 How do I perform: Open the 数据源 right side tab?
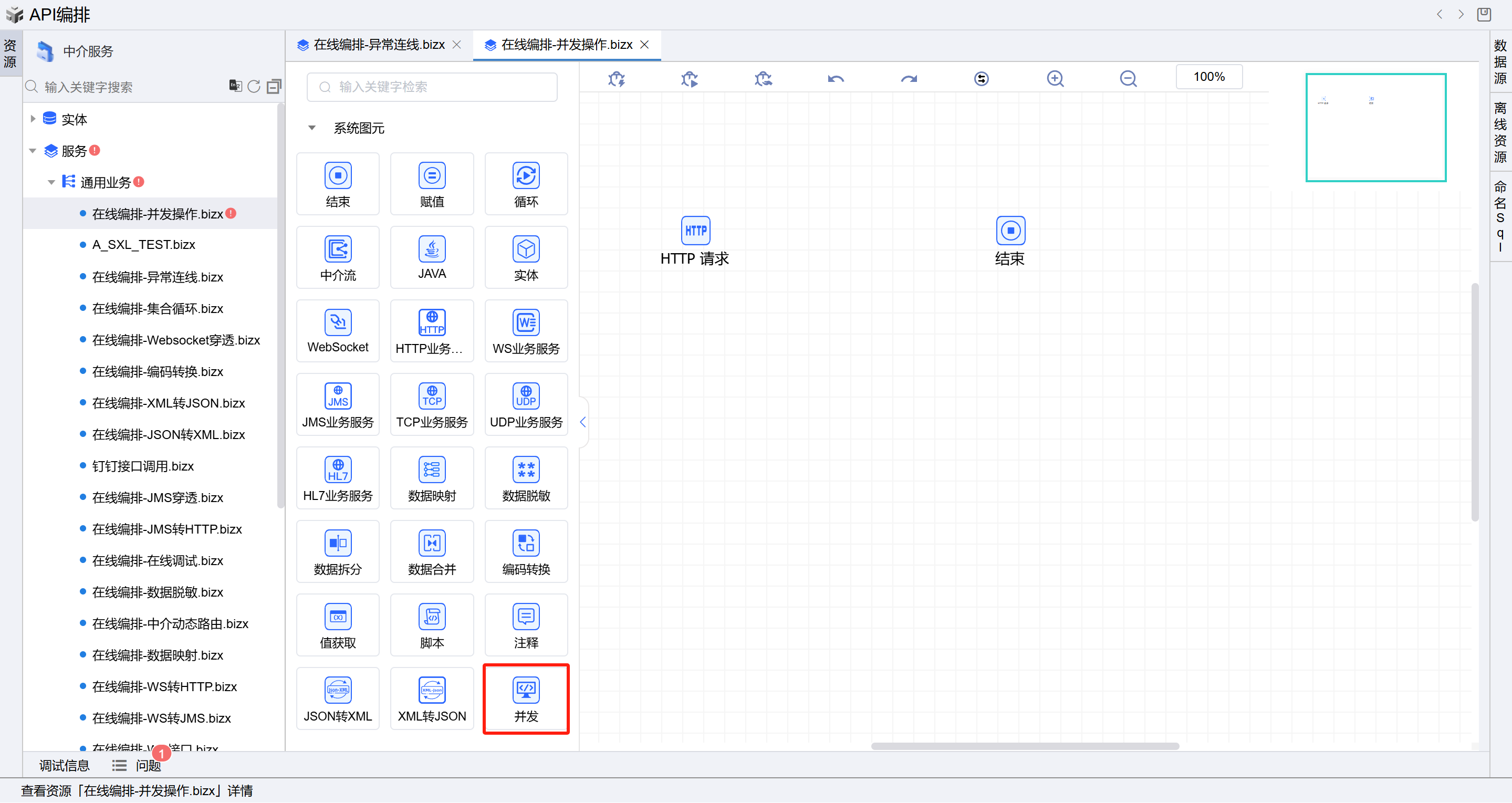pyautogui.click(x=1500, y=61)
